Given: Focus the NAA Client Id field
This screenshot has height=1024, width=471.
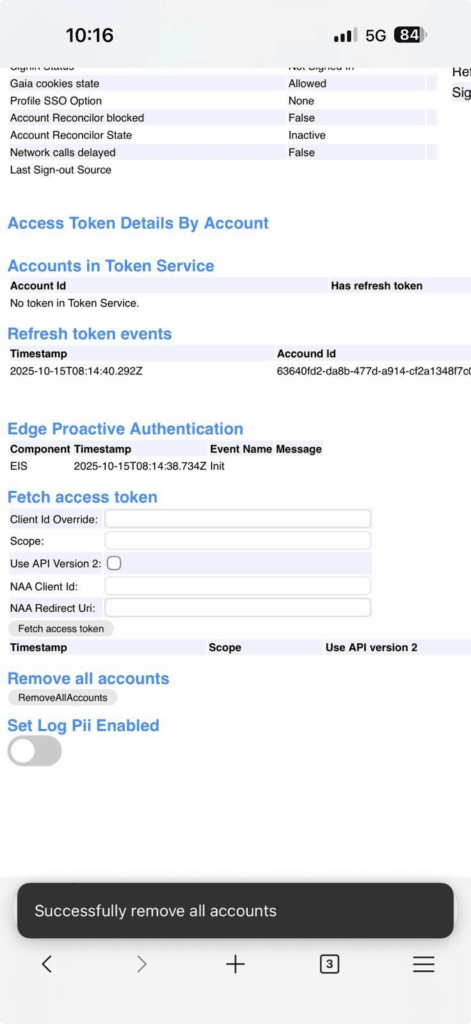Looking at the screenshot, I should (238, 586).
